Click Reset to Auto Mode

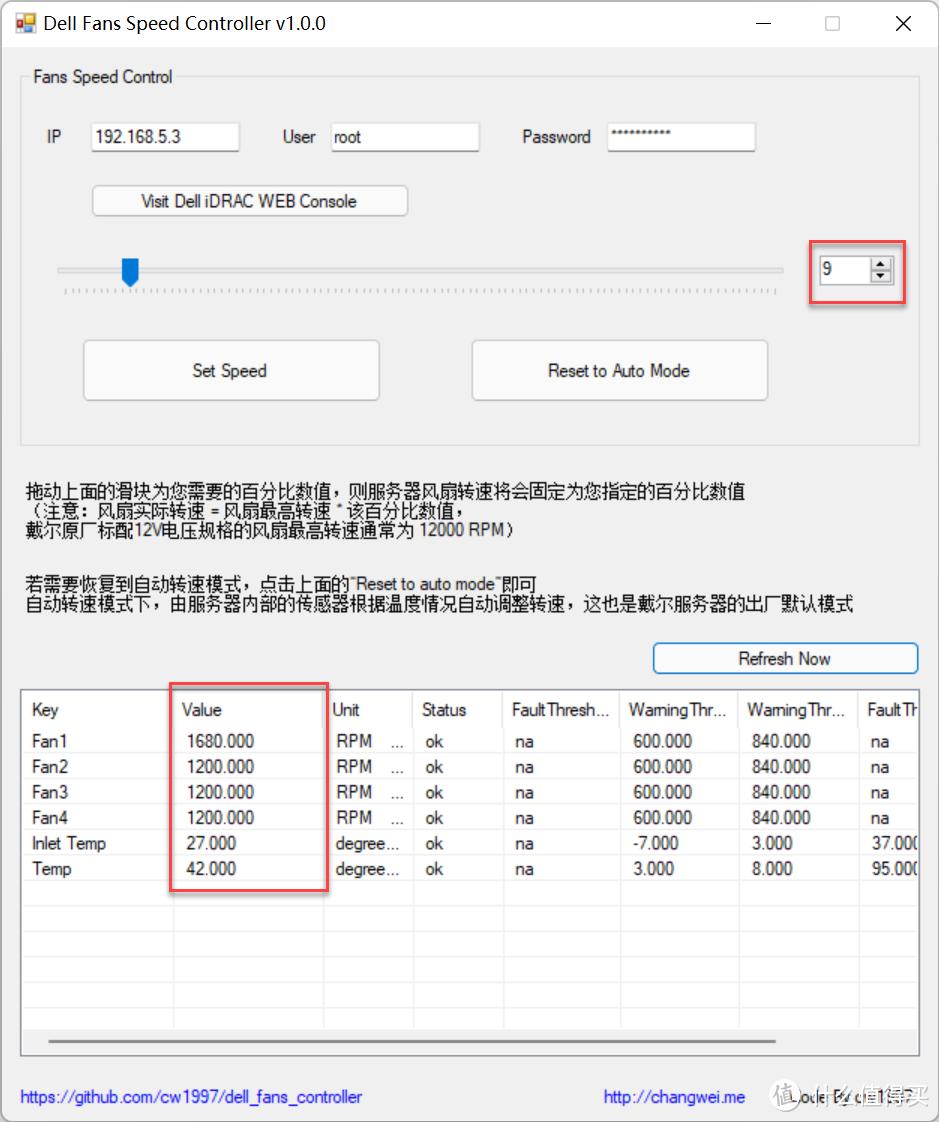click(x=619, y=370)
